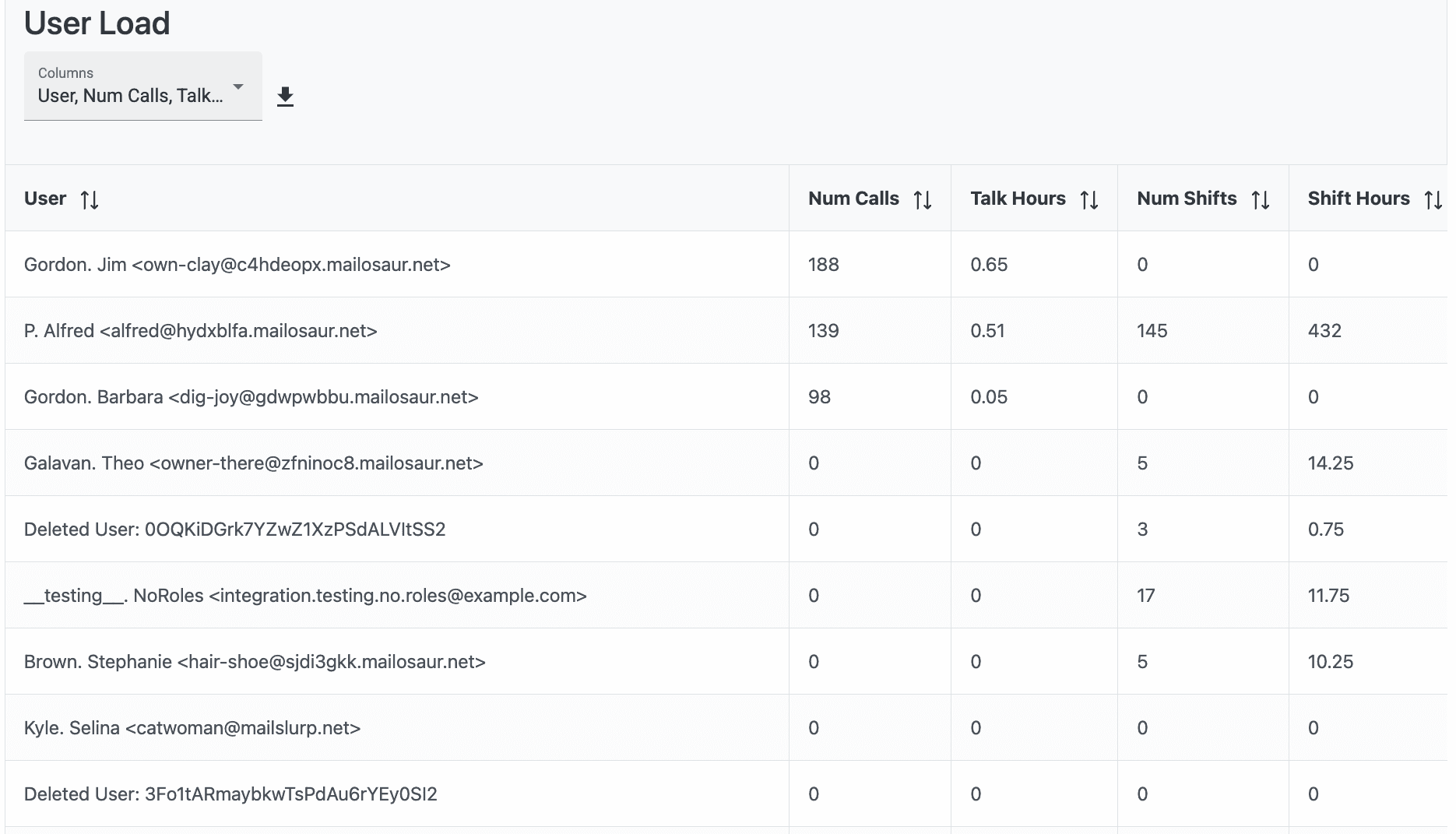This screenshot has height=834, width=1456.
Task: Select the __testing__. NoRoles user row
Action: click(x=726, y=595)
